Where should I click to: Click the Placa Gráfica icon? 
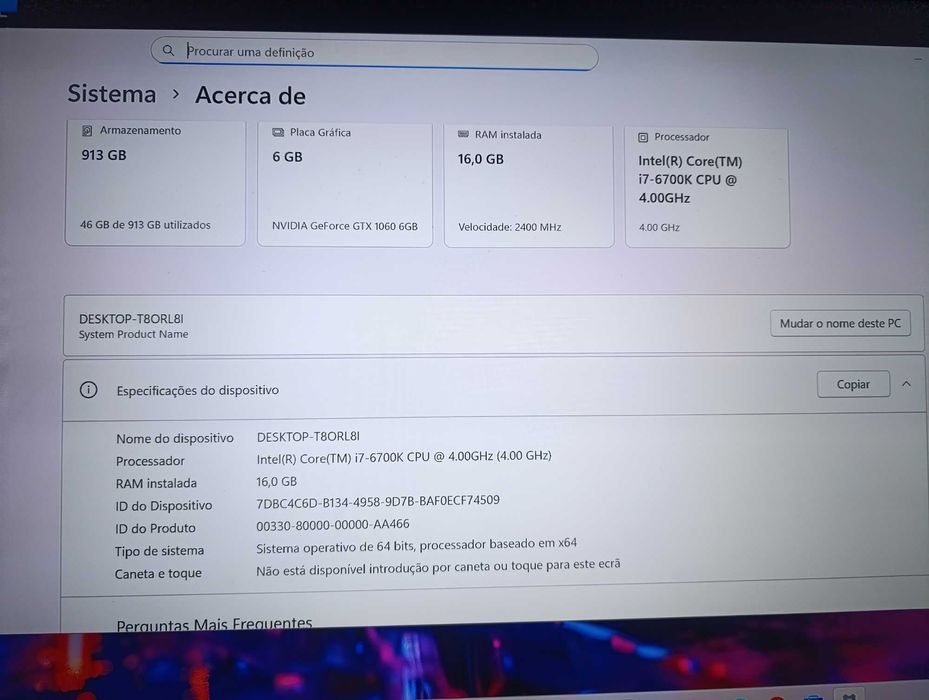[278, 132]
